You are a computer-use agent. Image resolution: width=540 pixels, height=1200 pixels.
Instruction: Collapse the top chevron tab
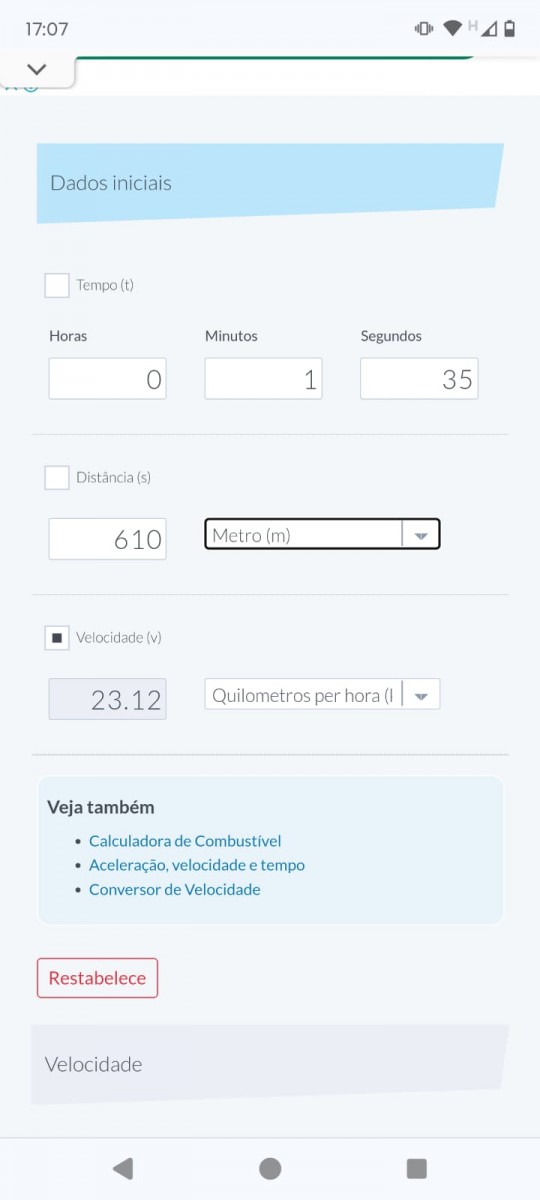(x=37, y=70)
